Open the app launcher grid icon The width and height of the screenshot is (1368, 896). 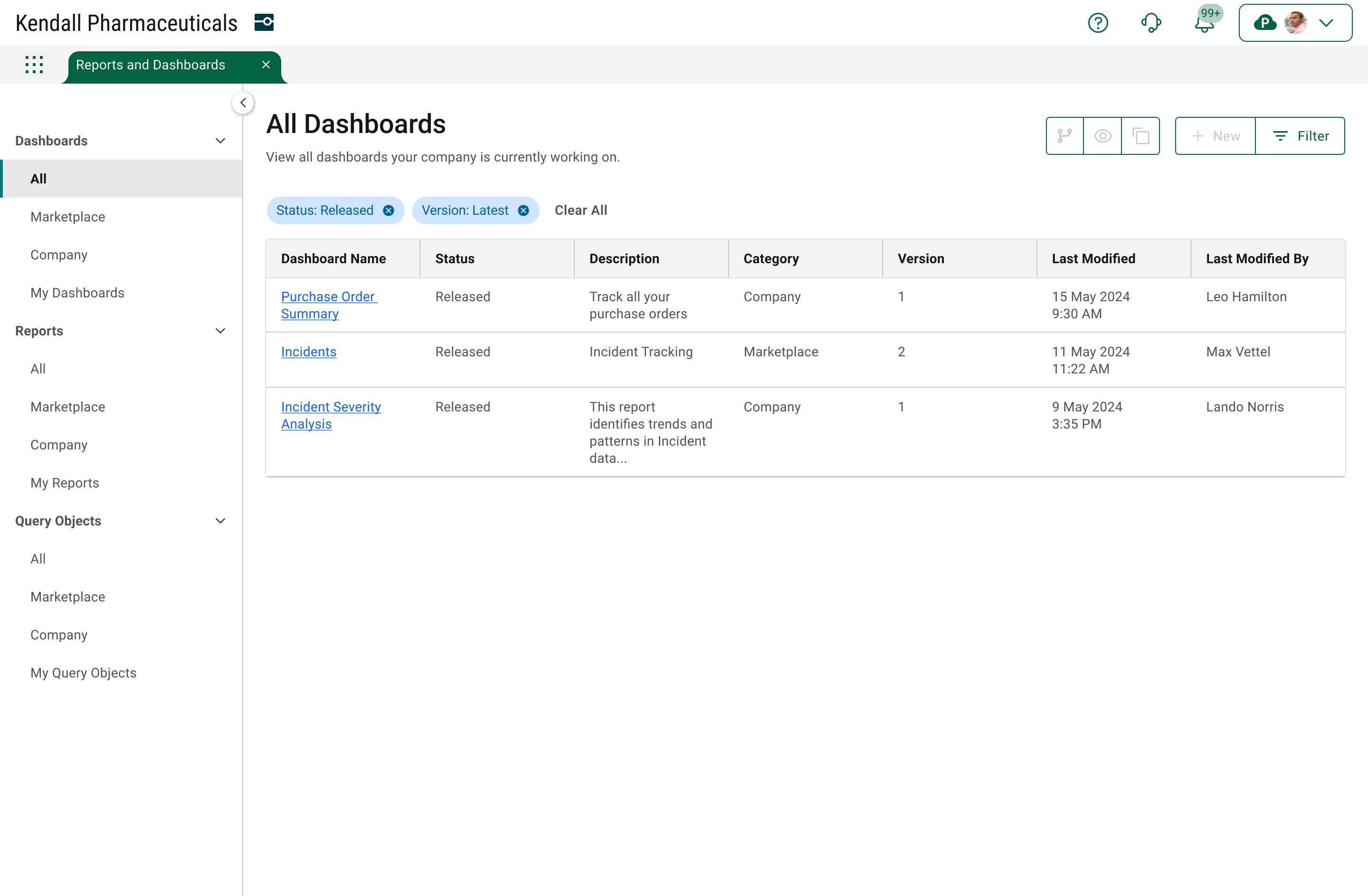tap(34, 64)
